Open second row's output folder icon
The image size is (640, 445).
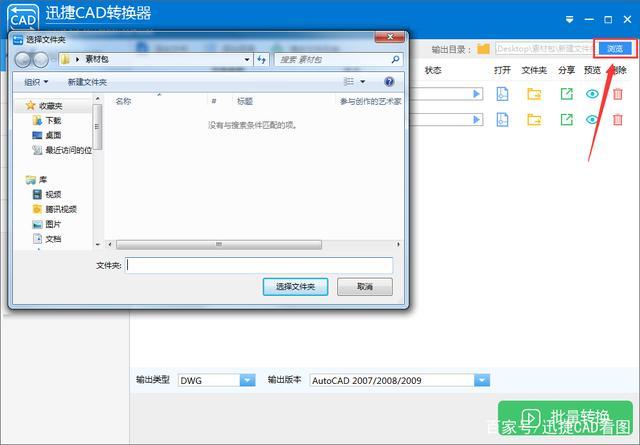tap(534, 120)
